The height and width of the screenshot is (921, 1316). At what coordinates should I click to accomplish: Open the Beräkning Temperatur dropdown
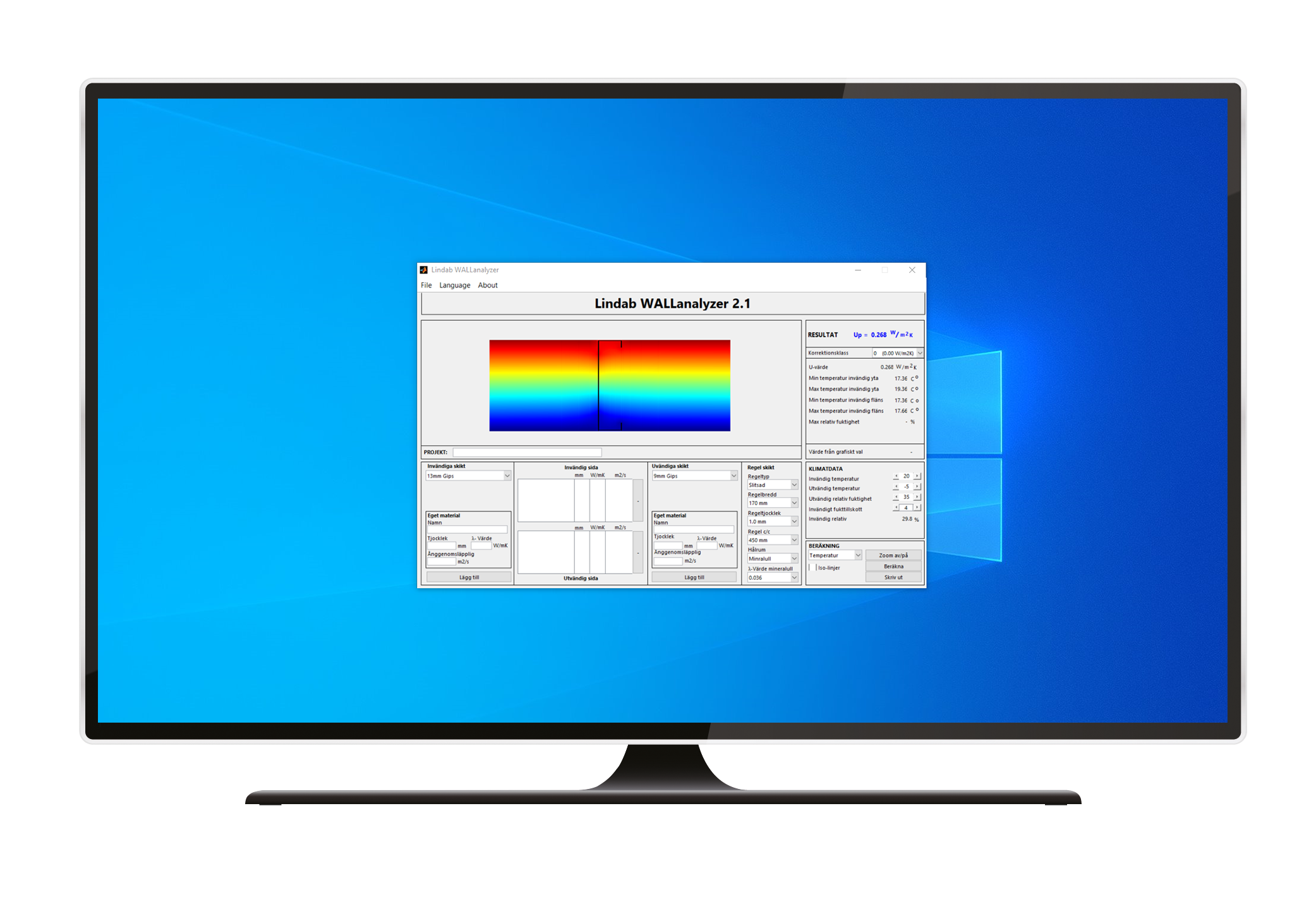(857, 555)
